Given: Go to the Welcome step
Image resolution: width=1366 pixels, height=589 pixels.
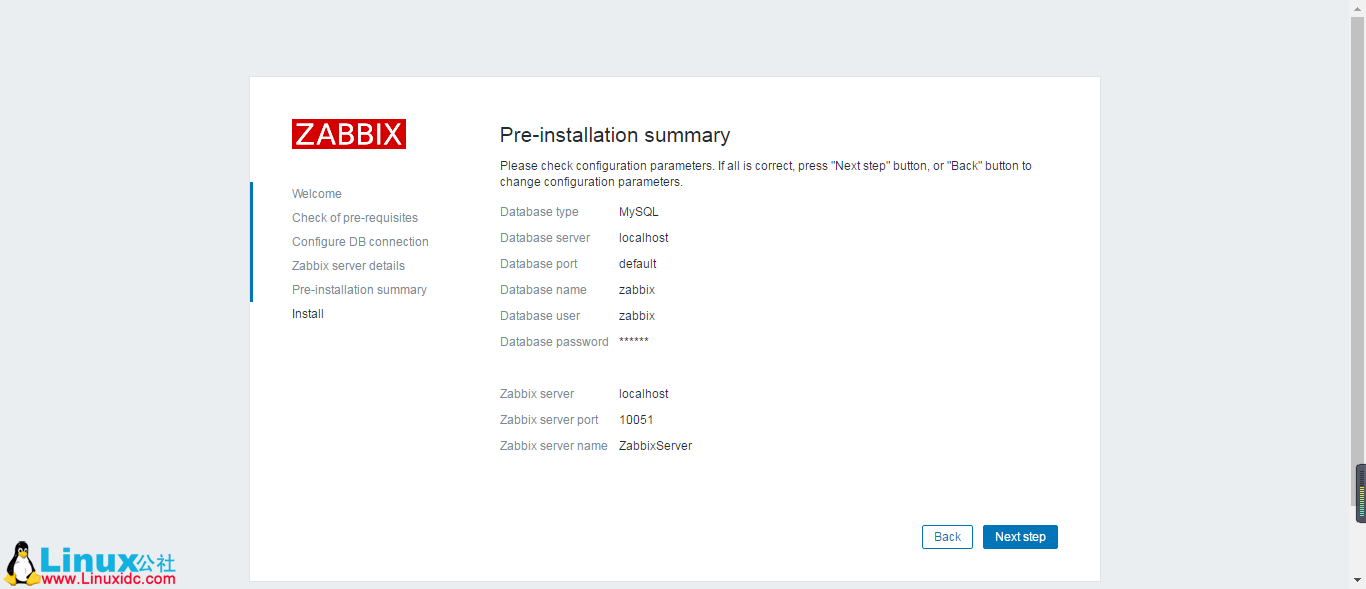Looking at the screenshot, I should click(x=317, y=194).
